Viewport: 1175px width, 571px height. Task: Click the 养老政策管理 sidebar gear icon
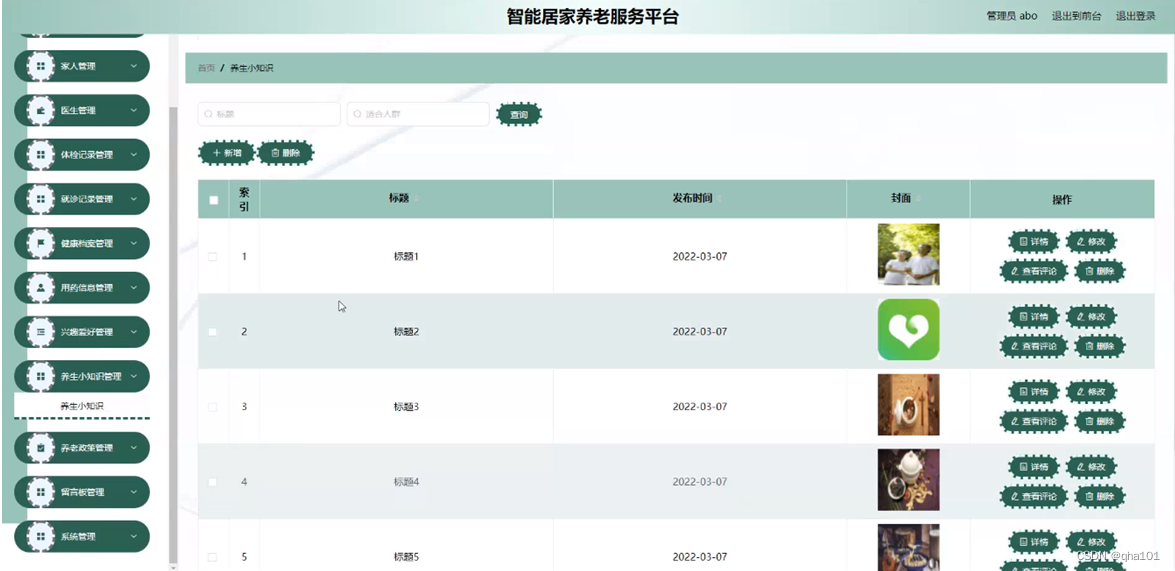40,447
